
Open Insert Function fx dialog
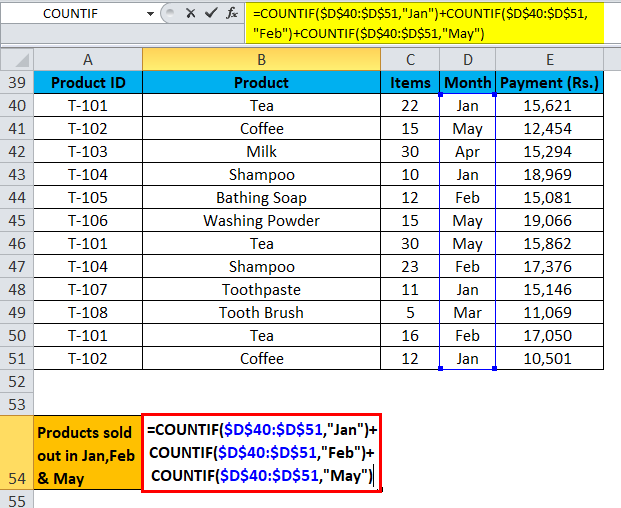(232, 13)
